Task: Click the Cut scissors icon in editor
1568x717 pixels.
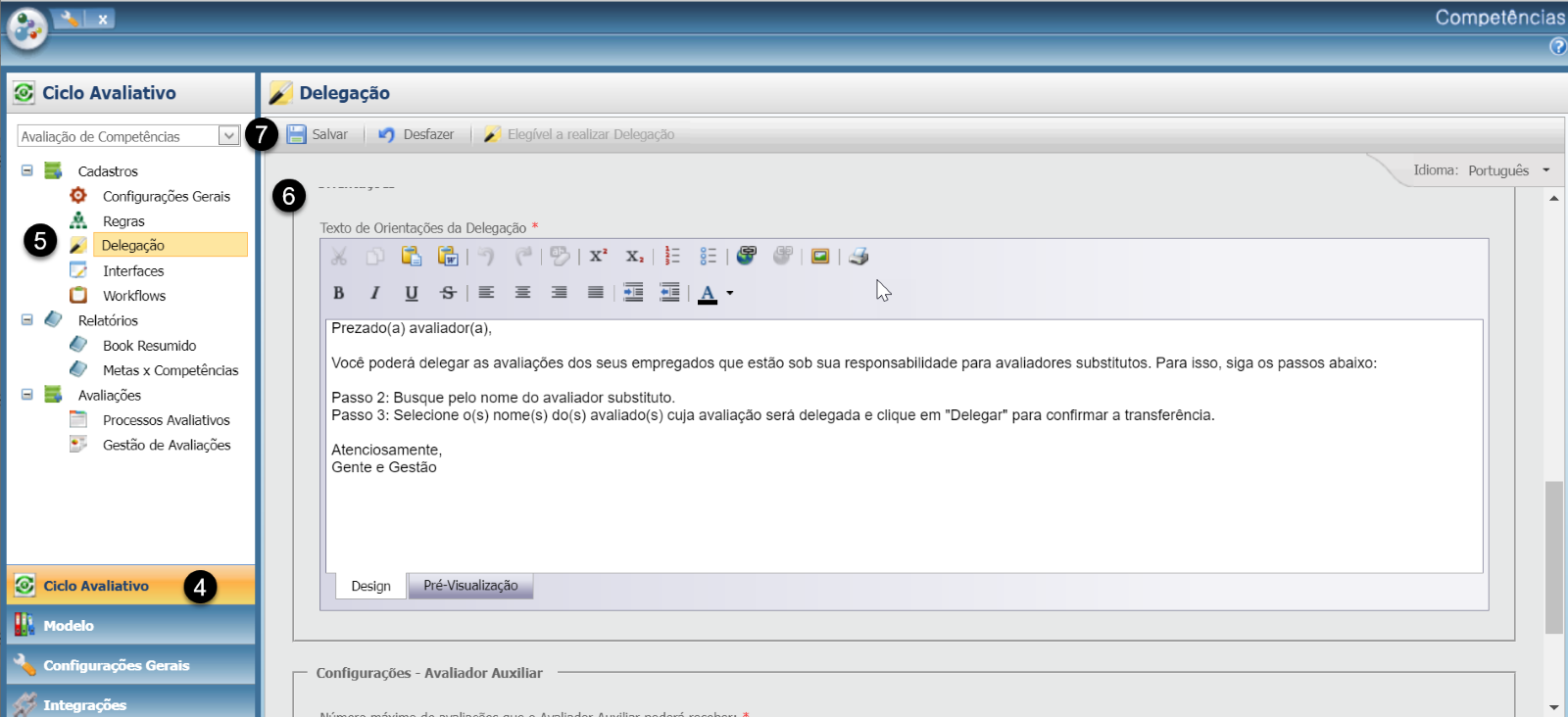Action: [339, 257]
